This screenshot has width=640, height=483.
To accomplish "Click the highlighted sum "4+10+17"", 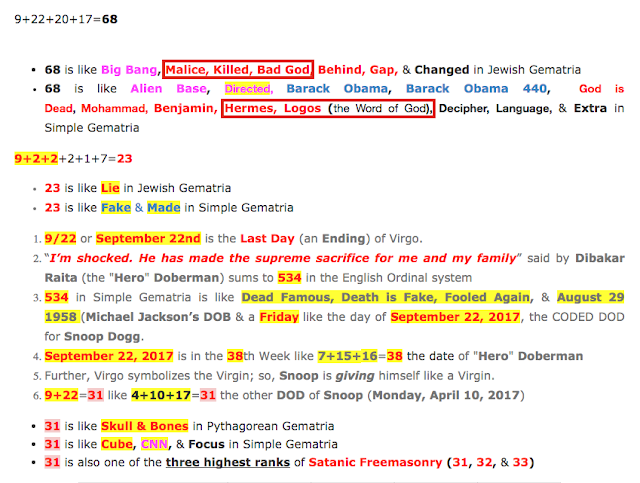I will (161, 395).
